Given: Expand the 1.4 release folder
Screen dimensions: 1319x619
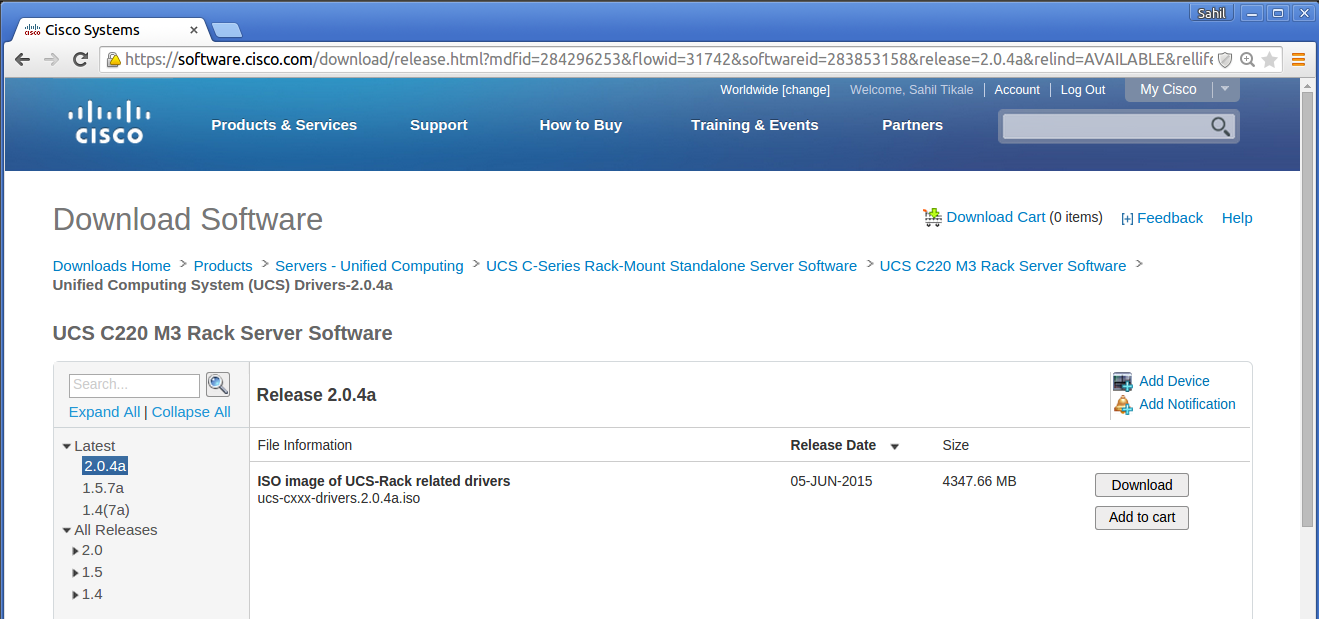Looking at the screenshot, I should 75,595.
